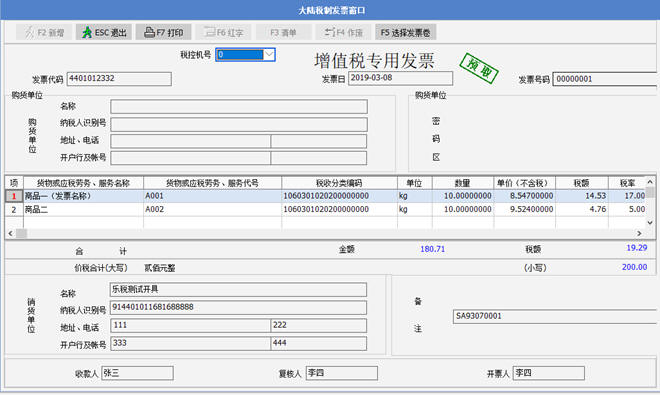This screenshot has height=395, width=660.
Task: Open the 税控机号 dropdown arrow
Action: pos(269,54)
